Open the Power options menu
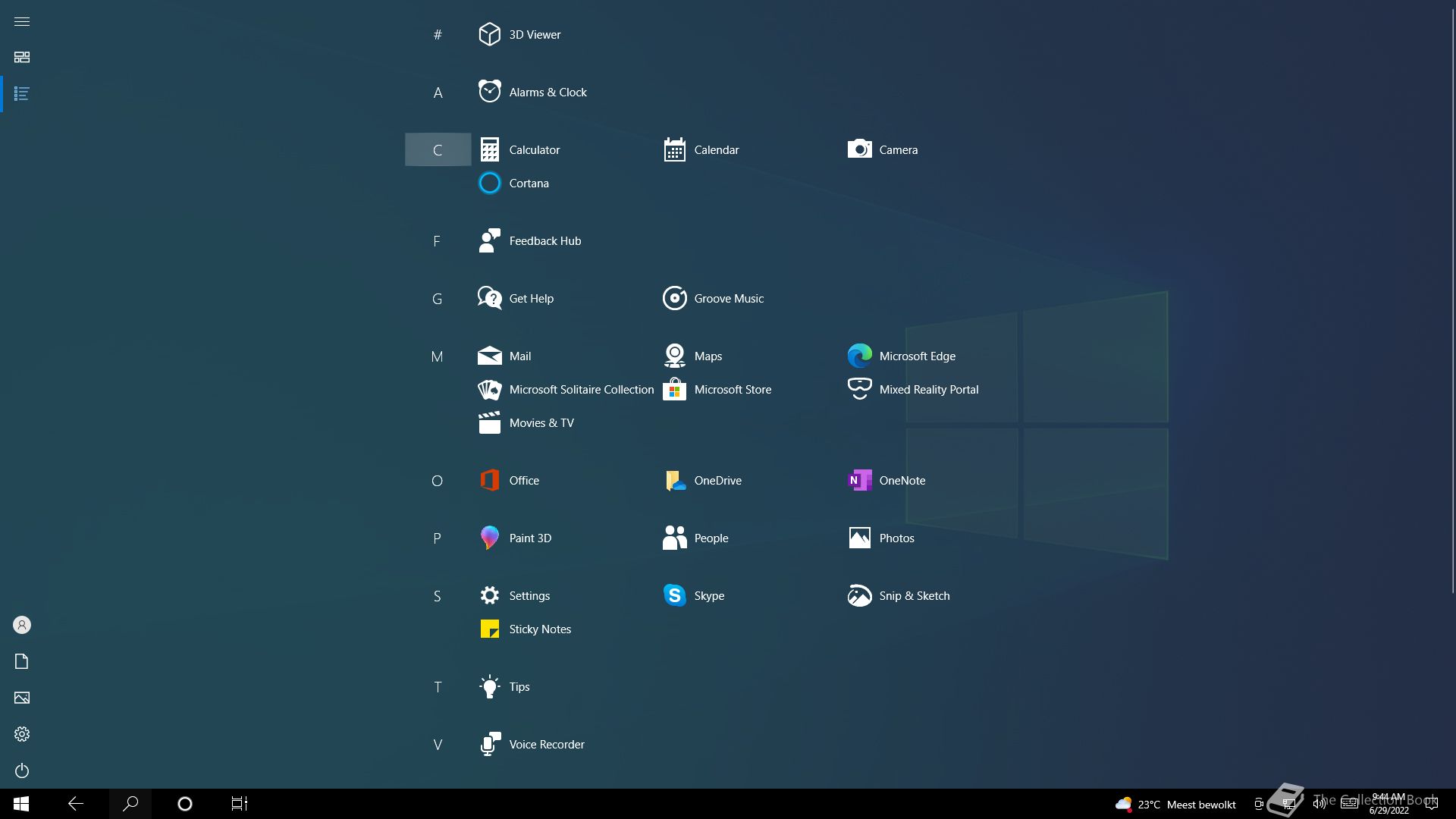This screenshot has height=819, width=1456. (22, 770)
